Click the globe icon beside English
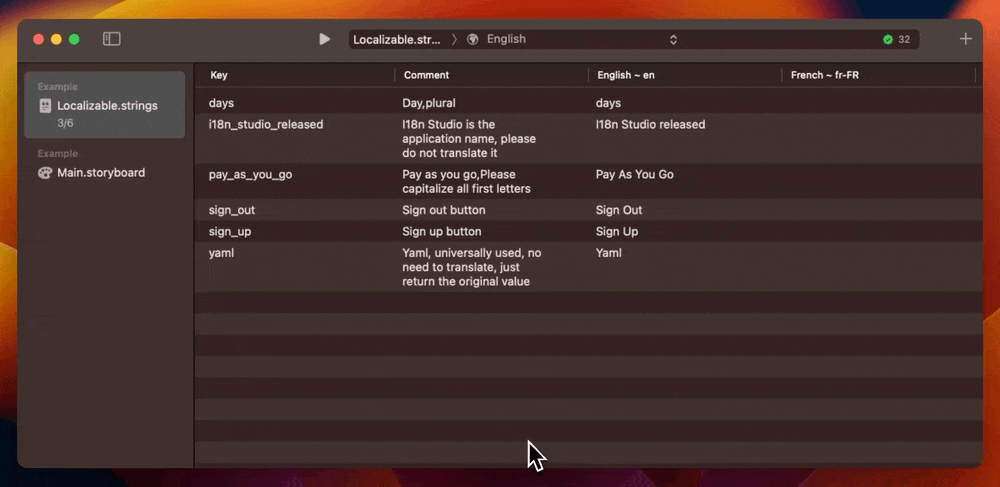The width and height of the screenshot is (1000, 487). [x=473, y=39]
